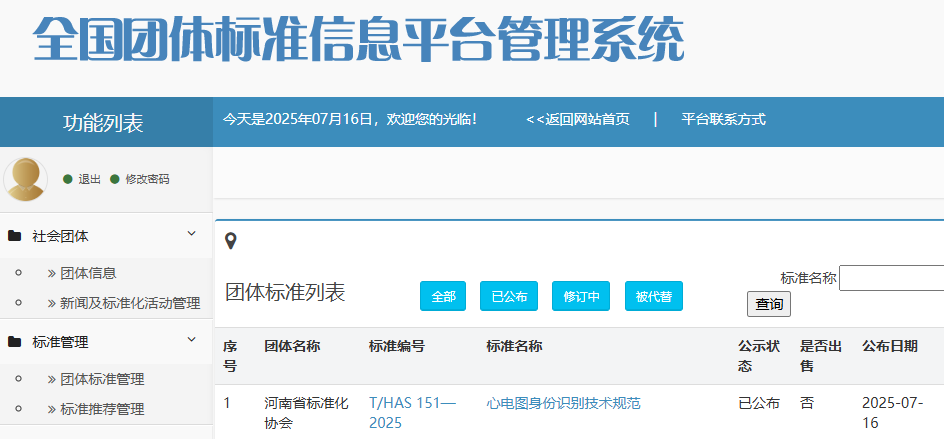Select the 社会团体 section header
This screenshot has height=439, width=944.
[x=106, y=235]
